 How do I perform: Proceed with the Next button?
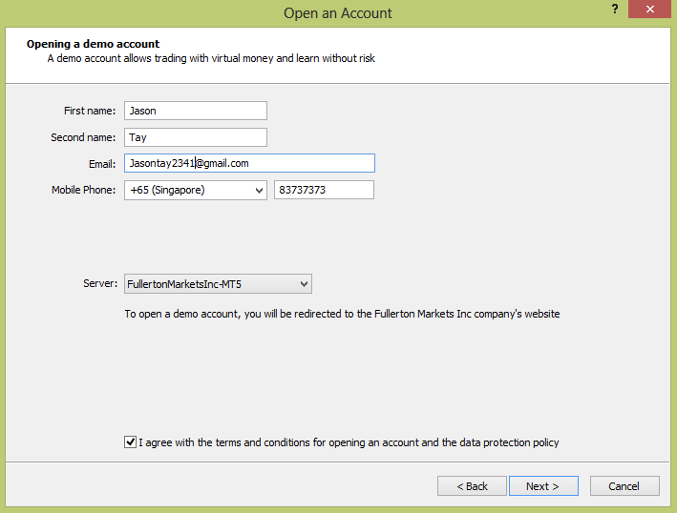point(544,486)
